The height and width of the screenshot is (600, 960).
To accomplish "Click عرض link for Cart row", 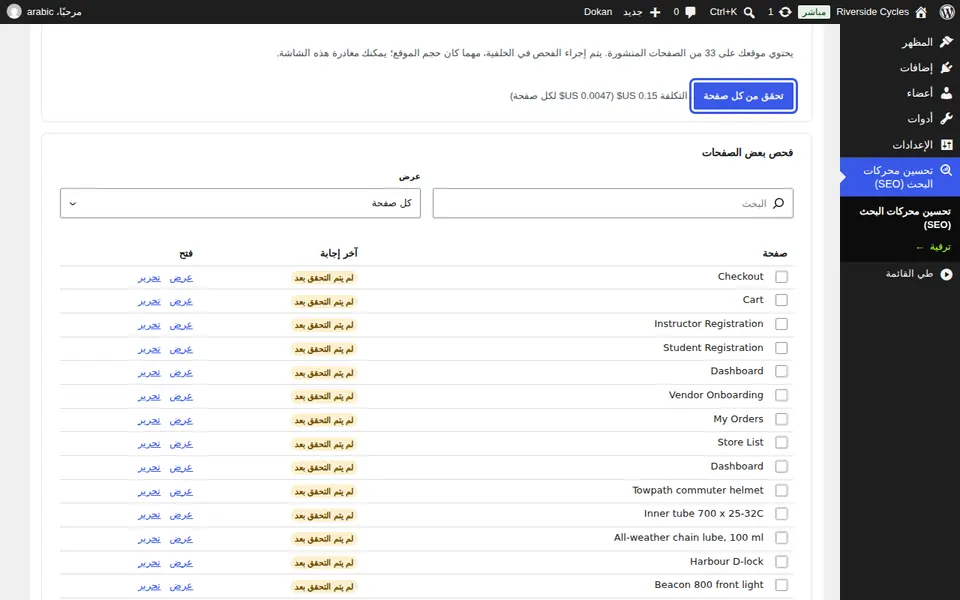I will point(181,301).
